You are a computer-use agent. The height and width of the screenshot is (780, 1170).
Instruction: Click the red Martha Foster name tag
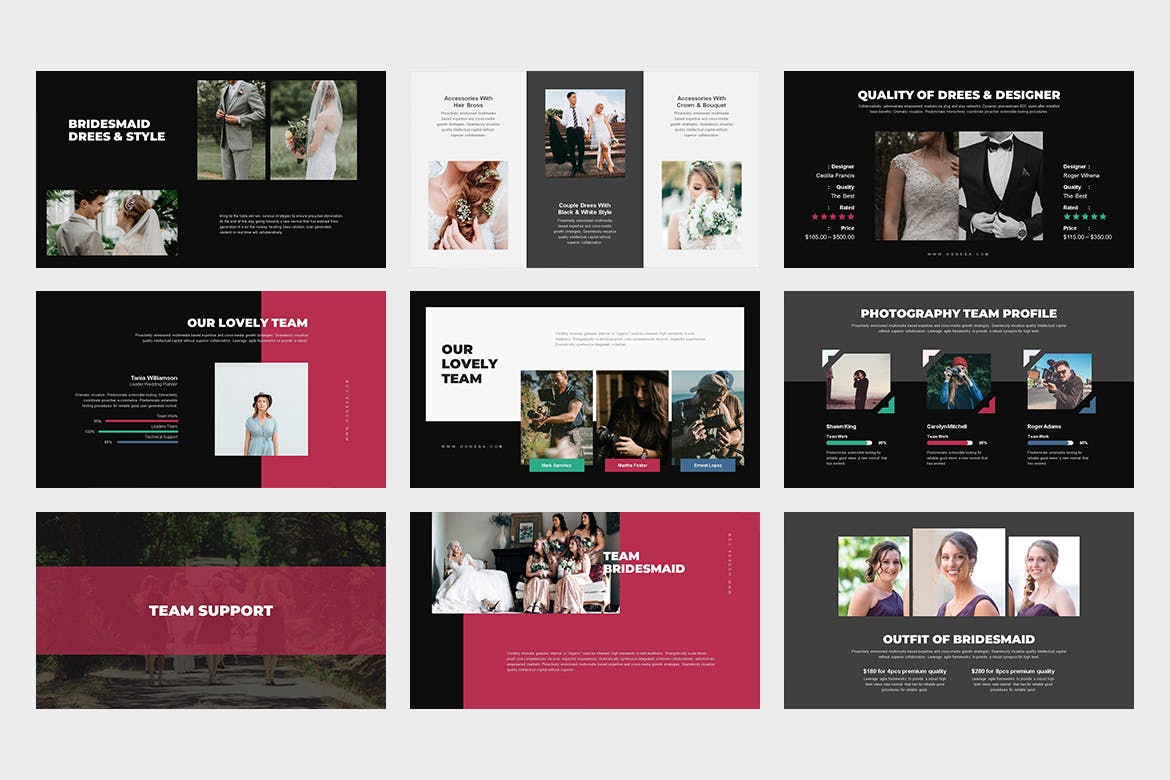(632, 465)
